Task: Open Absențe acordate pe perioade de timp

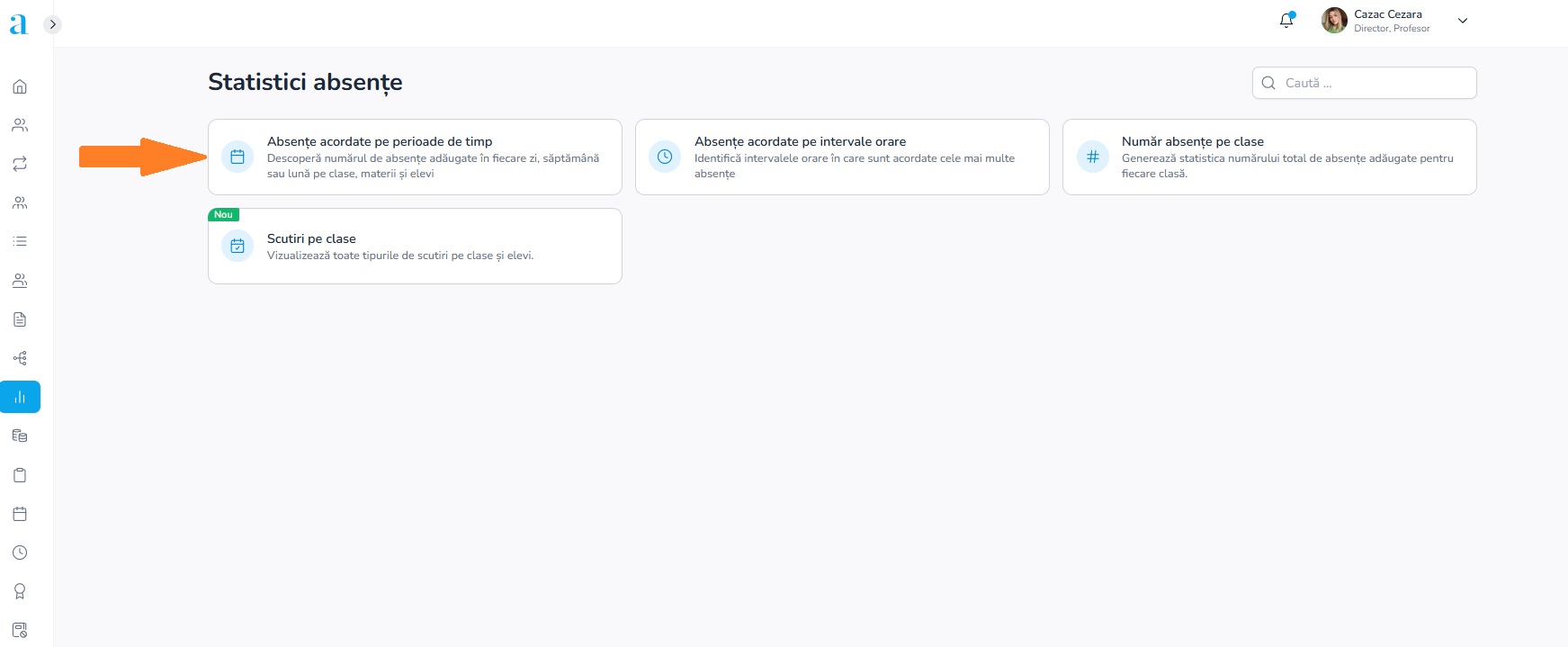Action: click(415, 157)
